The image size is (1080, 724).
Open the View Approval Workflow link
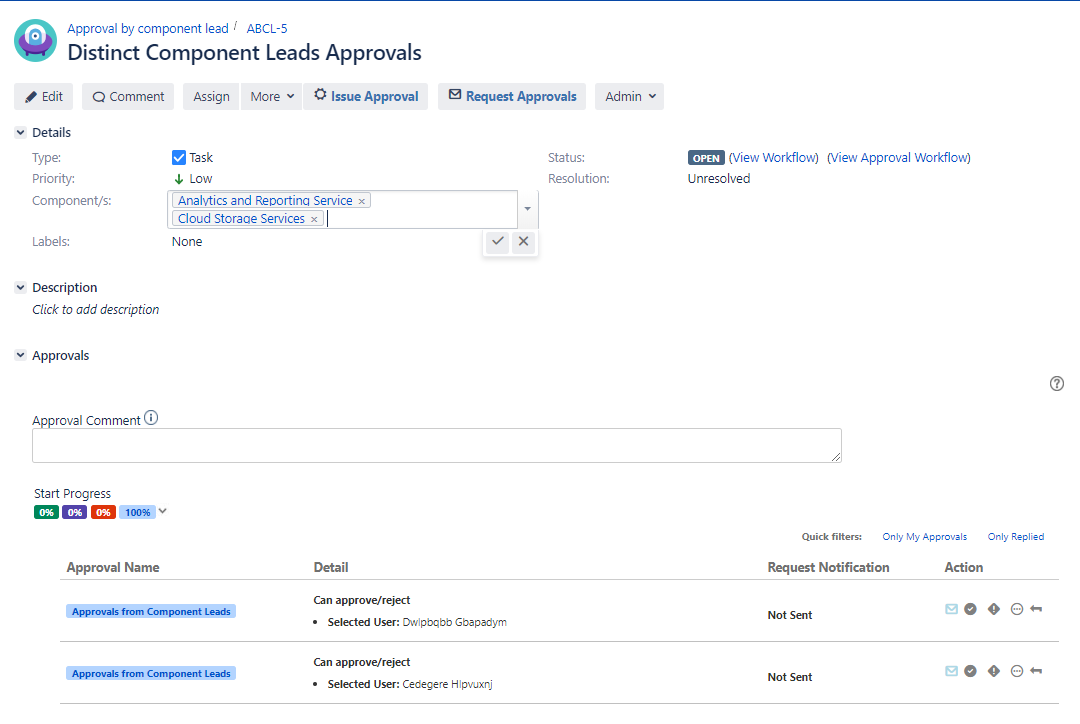tap(899, 158)
